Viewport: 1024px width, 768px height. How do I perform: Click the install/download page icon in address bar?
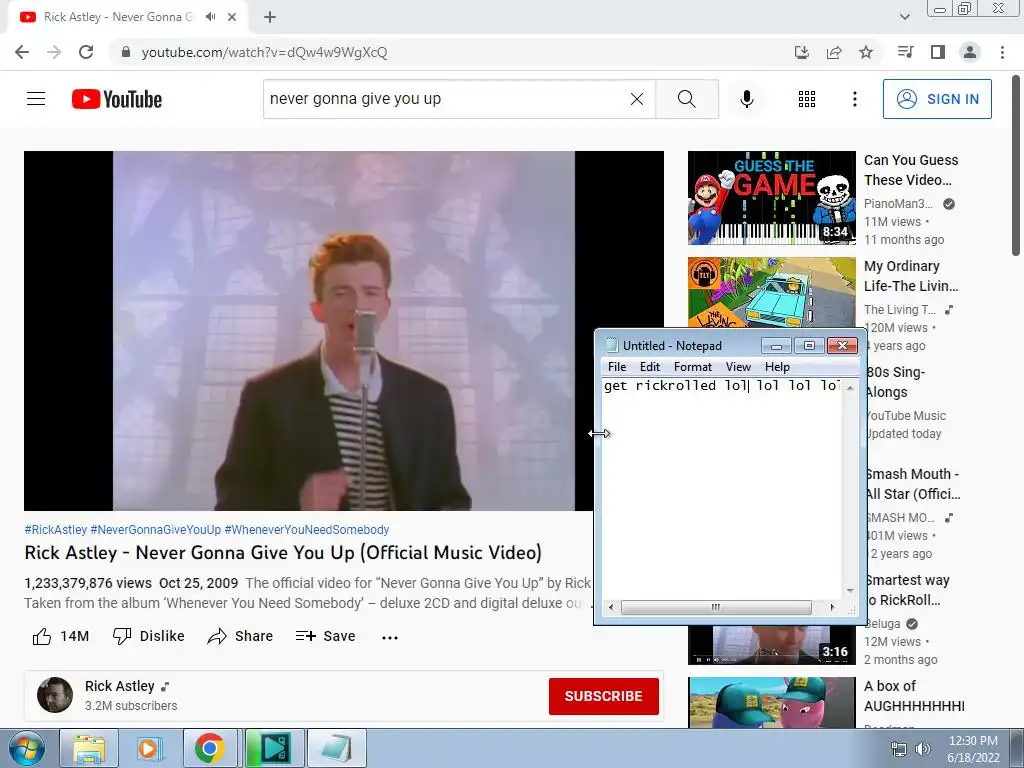coord(802,52)
